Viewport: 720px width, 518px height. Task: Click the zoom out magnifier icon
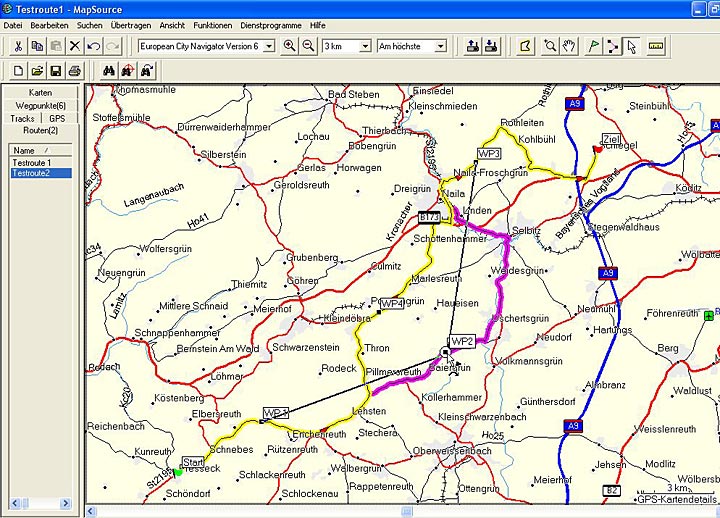(308, 46)
